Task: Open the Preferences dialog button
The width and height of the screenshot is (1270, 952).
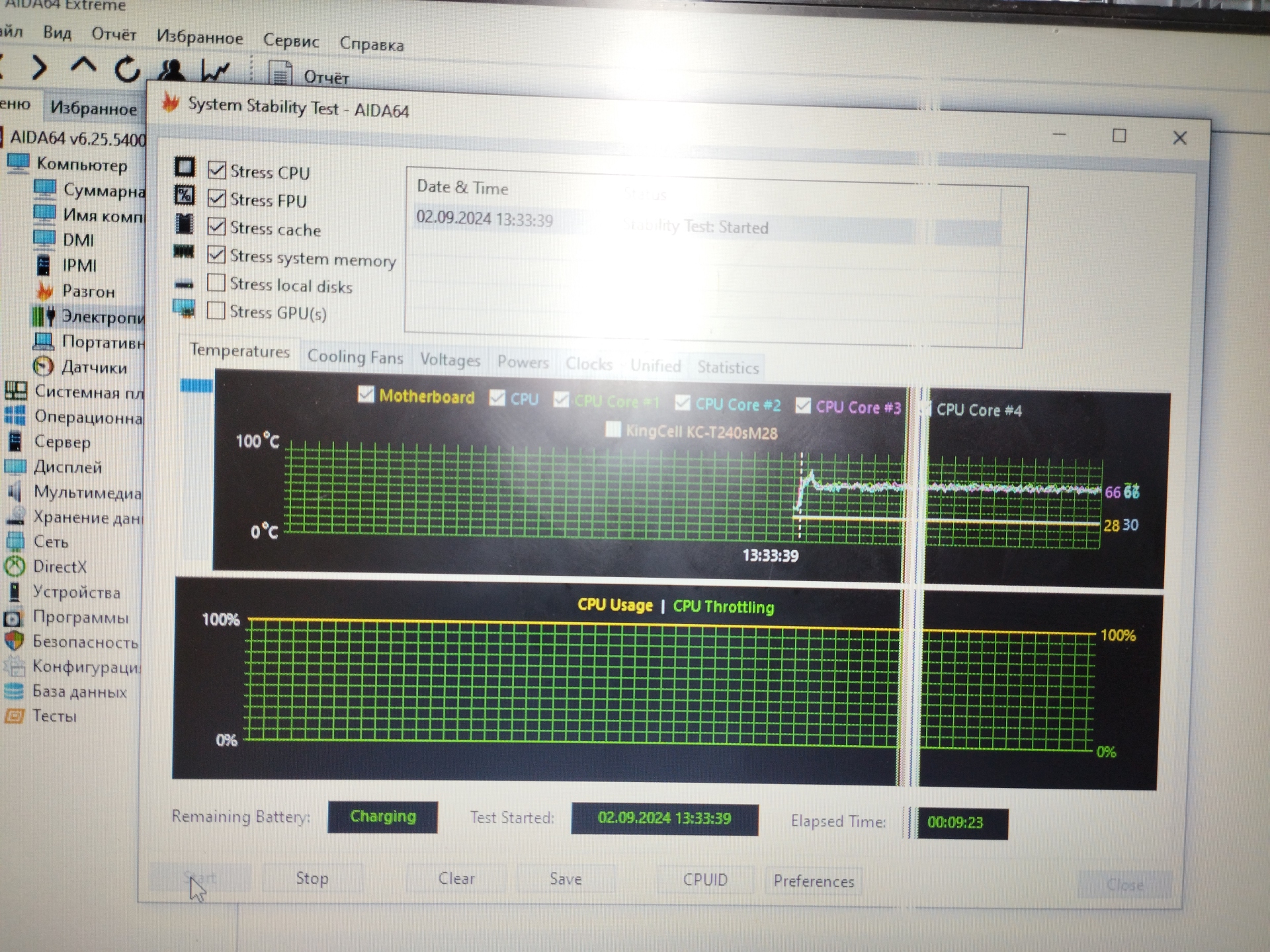Action: (x=814, y=881)
